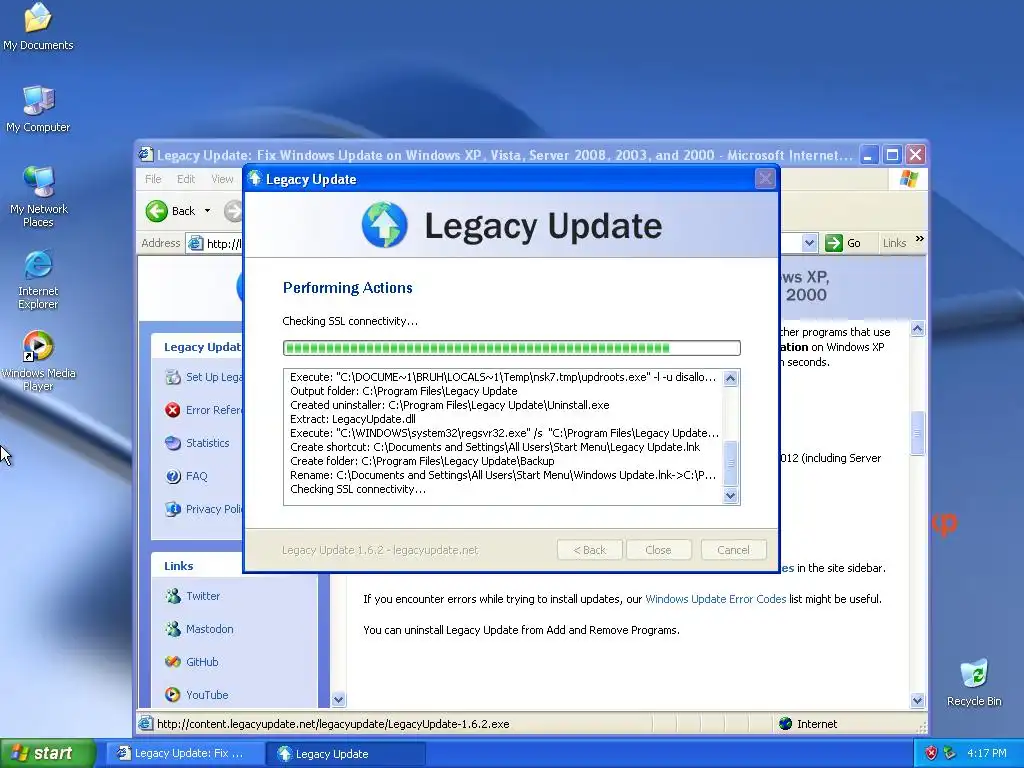Click the Legacy Update globe logo in installer
This screenshot has width=1024, height=768.
(385, 225)
